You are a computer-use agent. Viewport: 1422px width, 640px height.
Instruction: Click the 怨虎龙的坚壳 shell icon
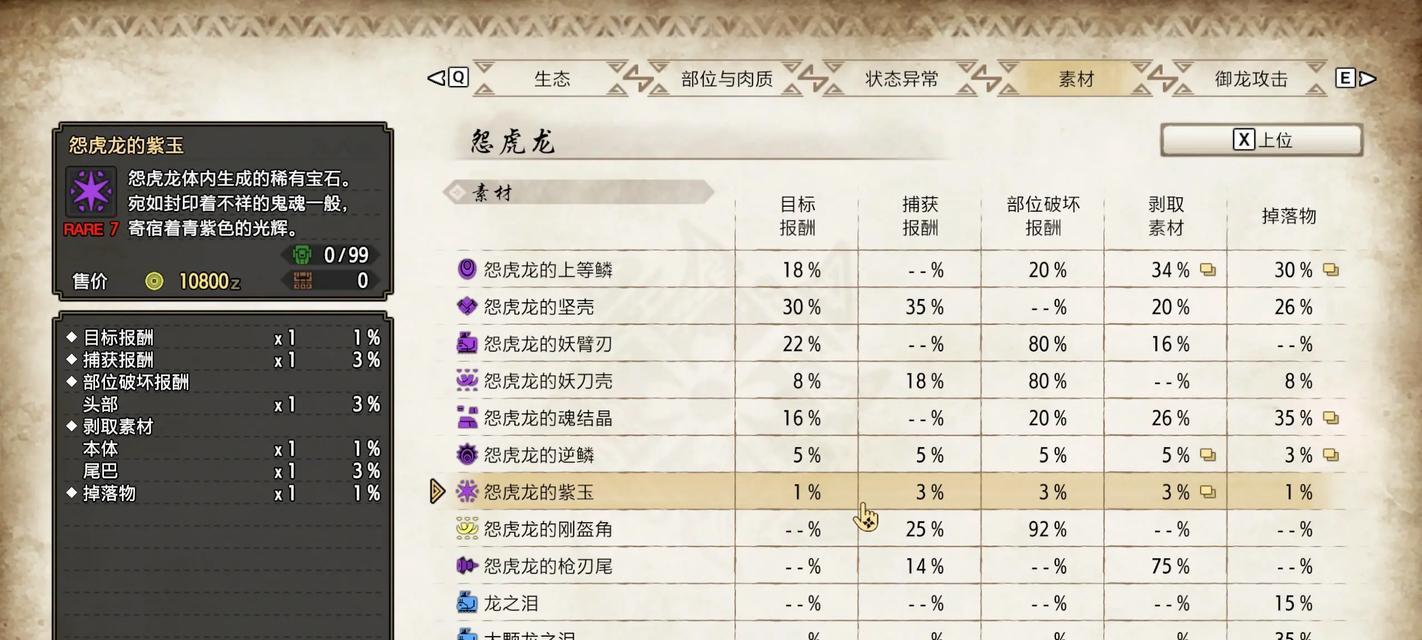(x=467, y=306)
